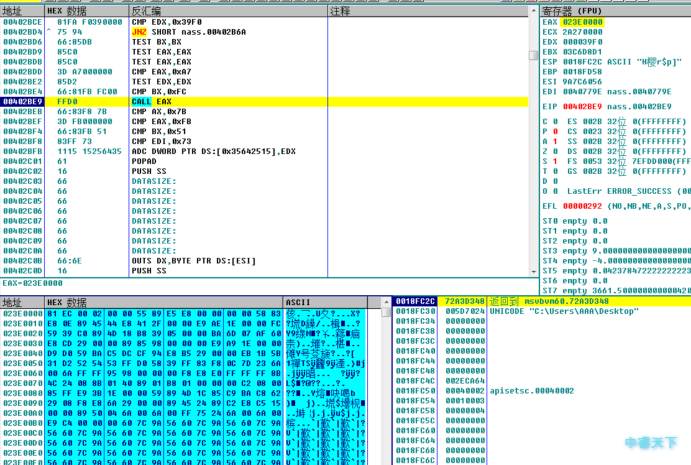Click the hex dump scrollbar up arrow

pos(386,302)
